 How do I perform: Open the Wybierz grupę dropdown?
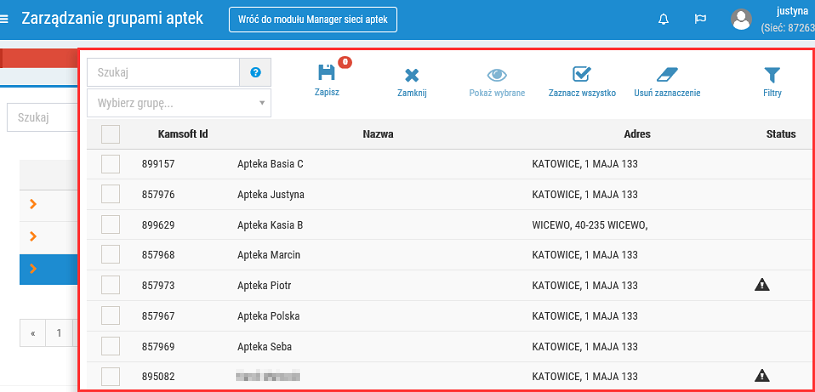179,103
